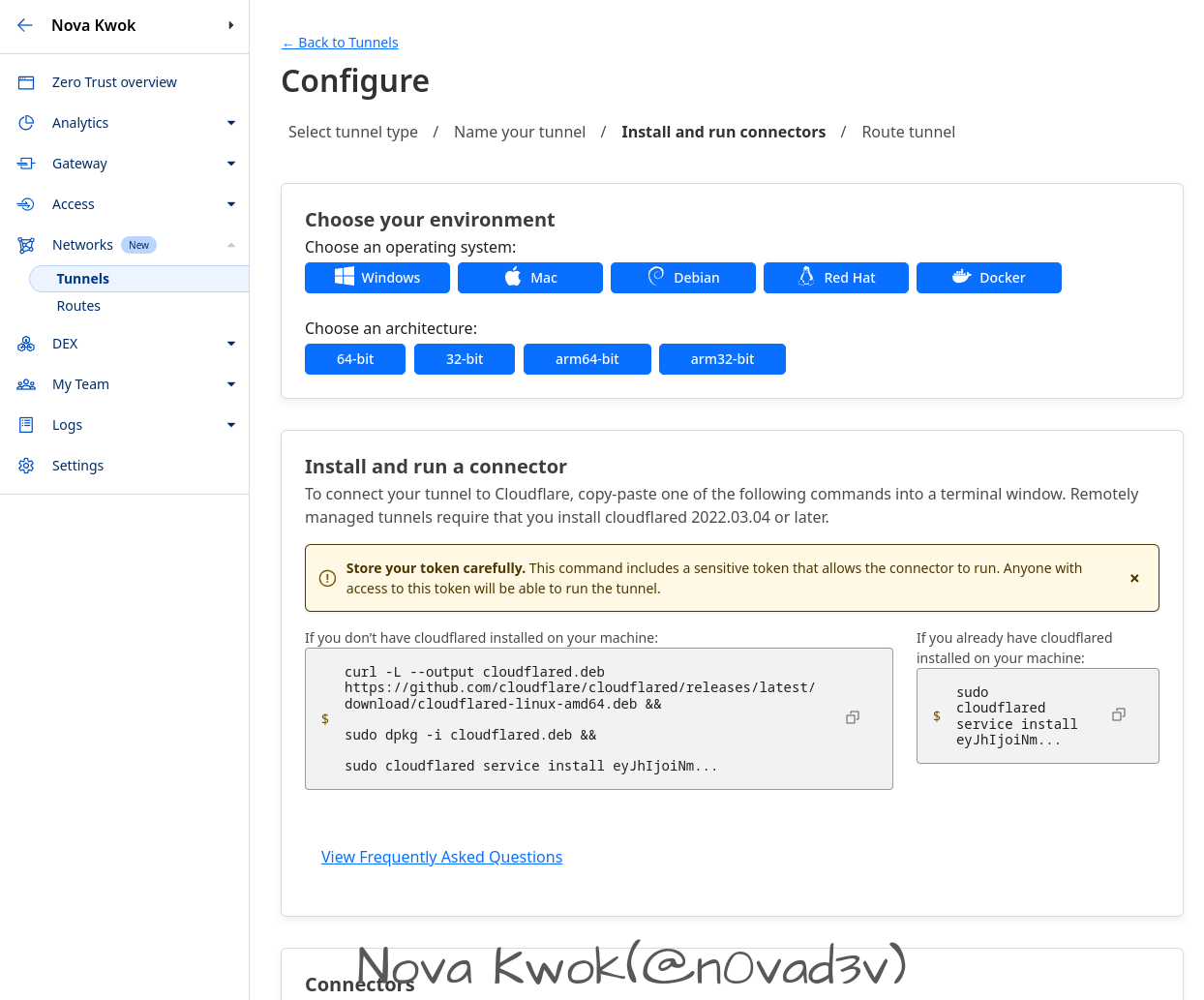1204x1000 pixels.
Task: Select 32-bit architecture
Action: point(465,359)
